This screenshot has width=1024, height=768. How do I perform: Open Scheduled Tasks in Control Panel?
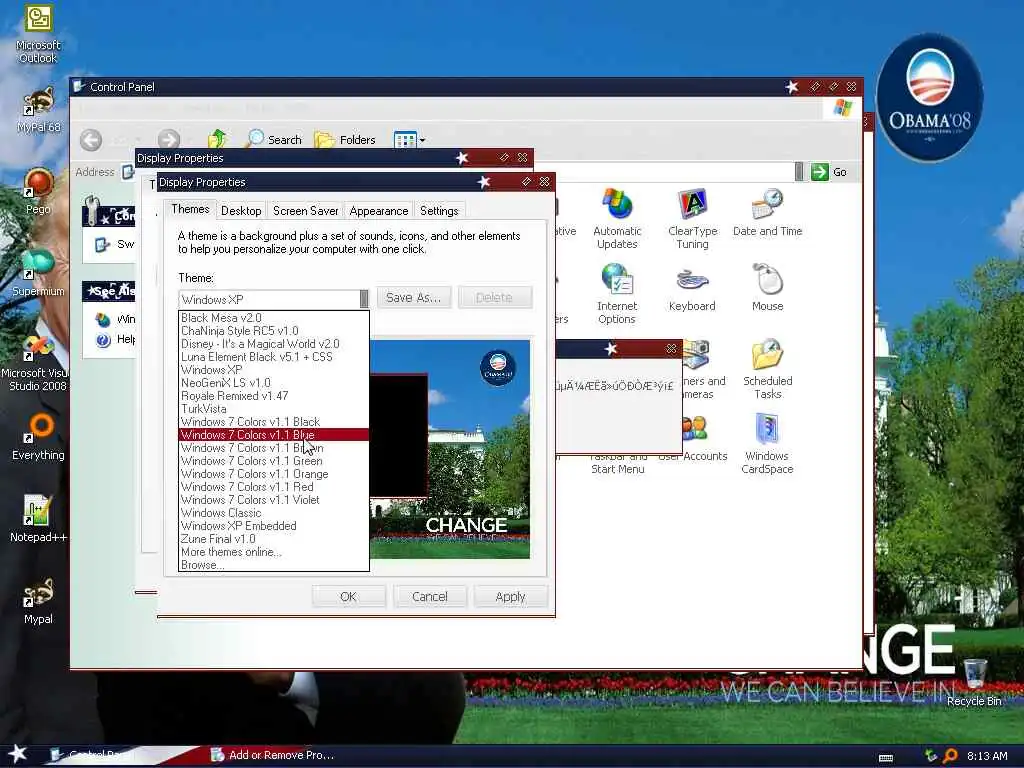(x=767, y=369)
